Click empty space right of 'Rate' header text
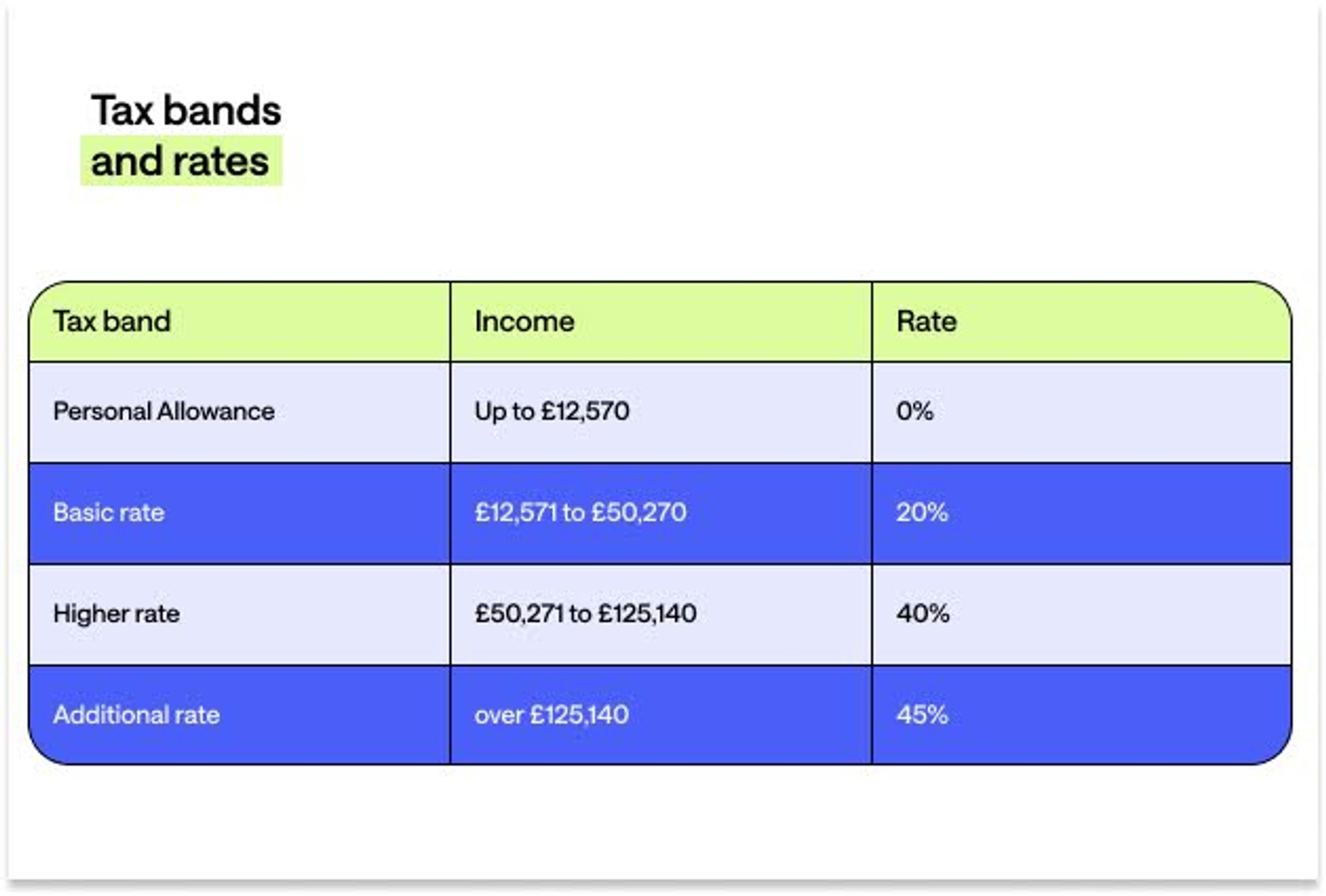Viewport: 1326px width, 896px height. pos(1124,322)
